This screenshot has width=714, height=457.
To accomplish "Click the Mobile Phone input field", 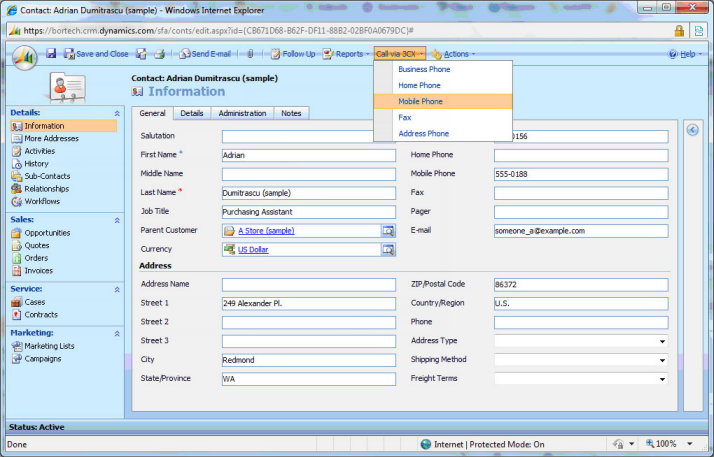I will [x=581, y=174].
